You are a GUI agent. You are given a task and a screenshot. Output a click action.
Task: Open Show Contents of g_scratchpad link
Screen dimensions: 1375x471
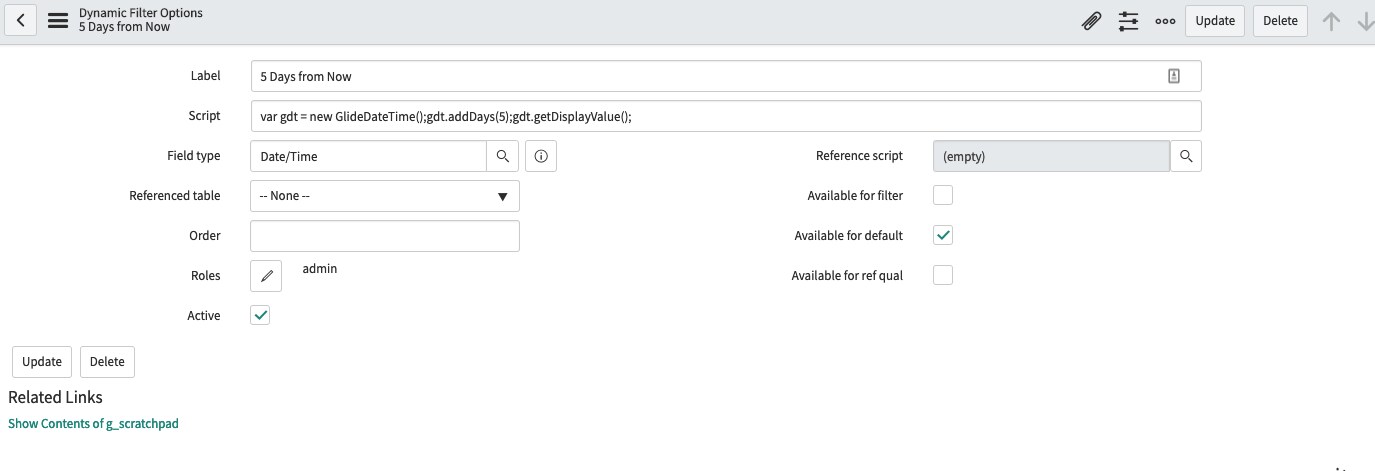coord(93,424)
